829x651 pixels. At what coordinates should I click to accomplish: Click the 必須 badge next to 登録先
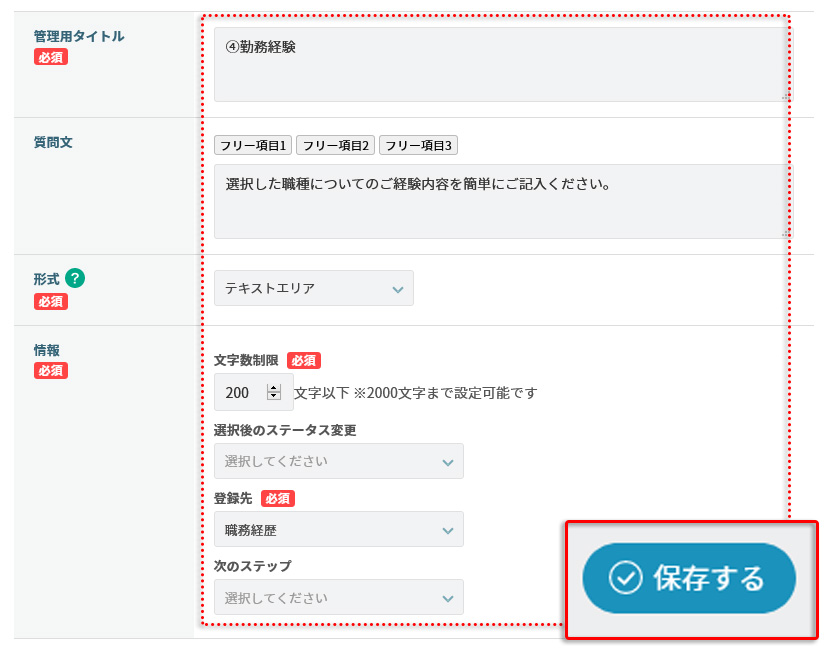click(278, 498)
